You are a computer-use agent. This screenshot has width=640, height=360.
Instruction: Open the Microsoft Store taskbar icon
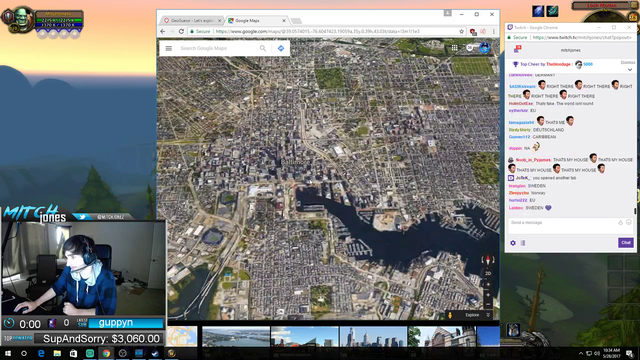pos(73,353)
